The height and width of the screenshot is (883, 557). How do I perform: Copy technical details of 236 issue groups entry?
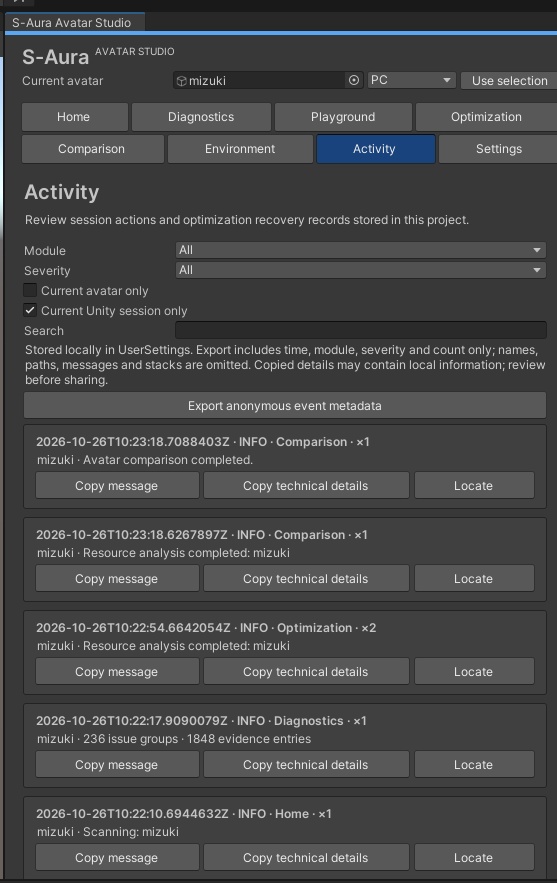pyautogui.click(x=306, y=764)
